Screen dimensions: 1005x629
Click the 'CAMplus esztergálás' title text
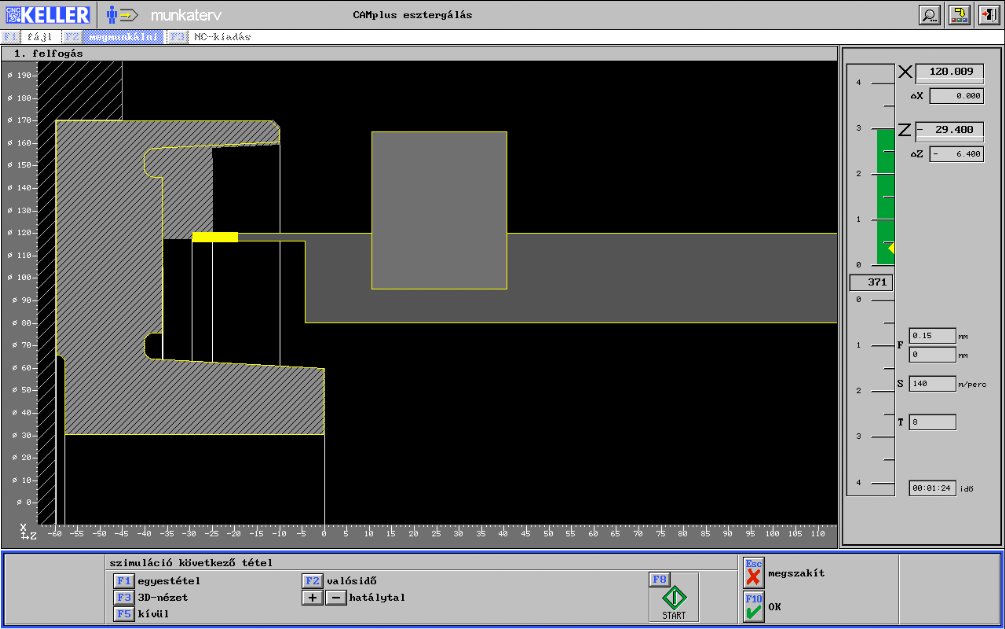coord(412,15)
